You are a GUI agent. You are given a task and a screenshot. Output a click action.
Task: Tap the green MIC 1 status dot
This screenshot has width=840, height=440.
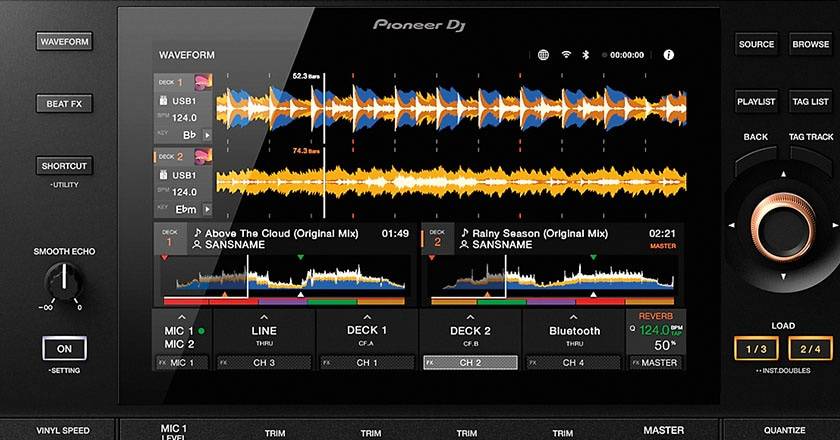point(201,331)
